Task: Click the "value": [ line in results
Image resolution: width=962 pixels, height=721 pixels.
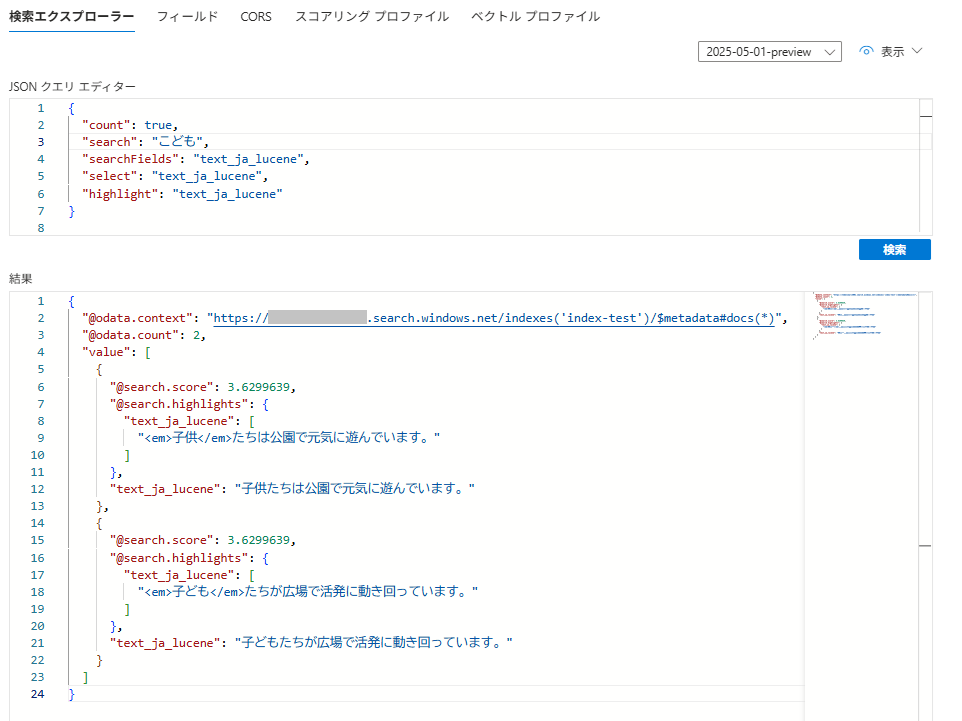Action: [117, 352]
